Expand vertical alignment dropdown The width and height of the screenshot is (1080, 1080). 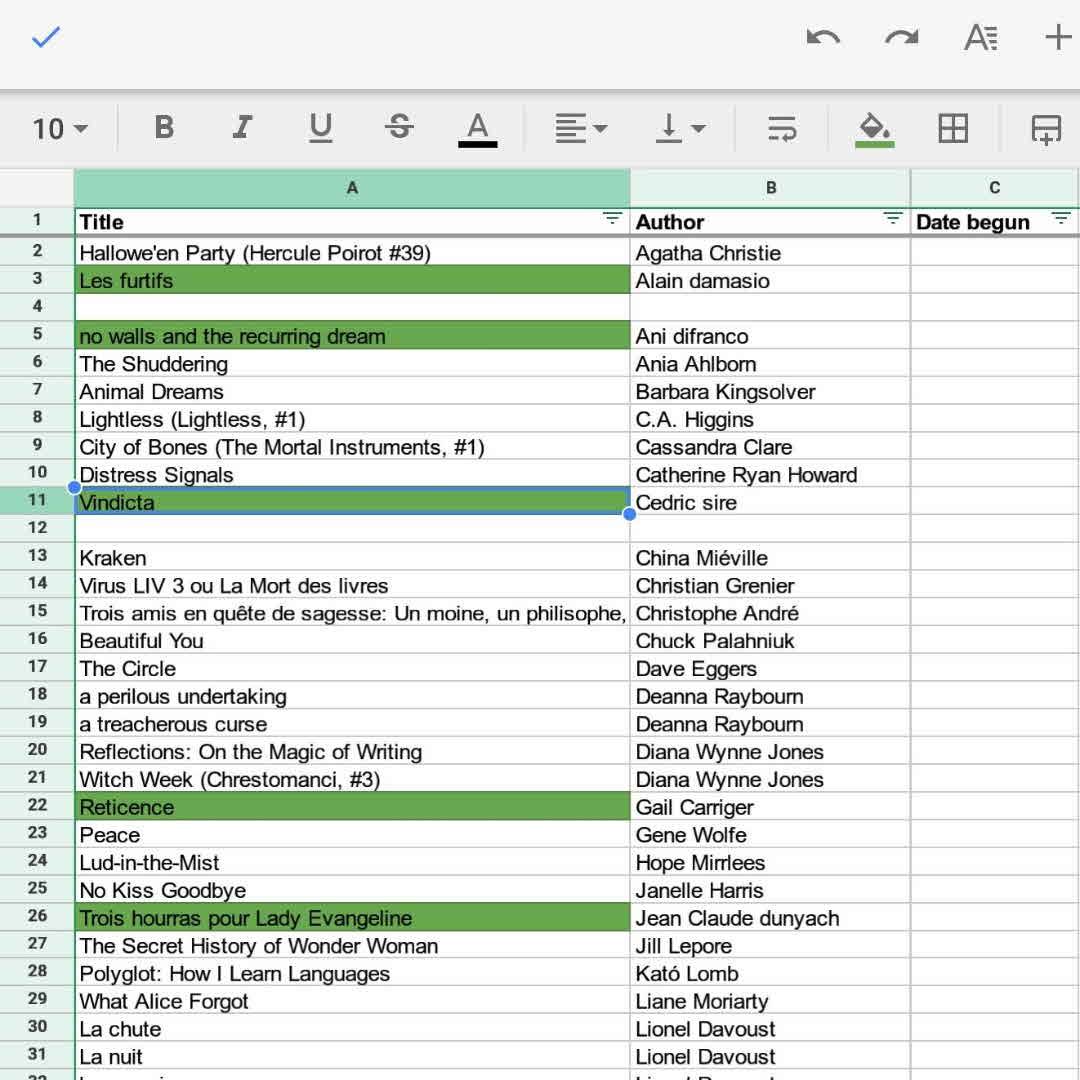[x=681, y=128]
